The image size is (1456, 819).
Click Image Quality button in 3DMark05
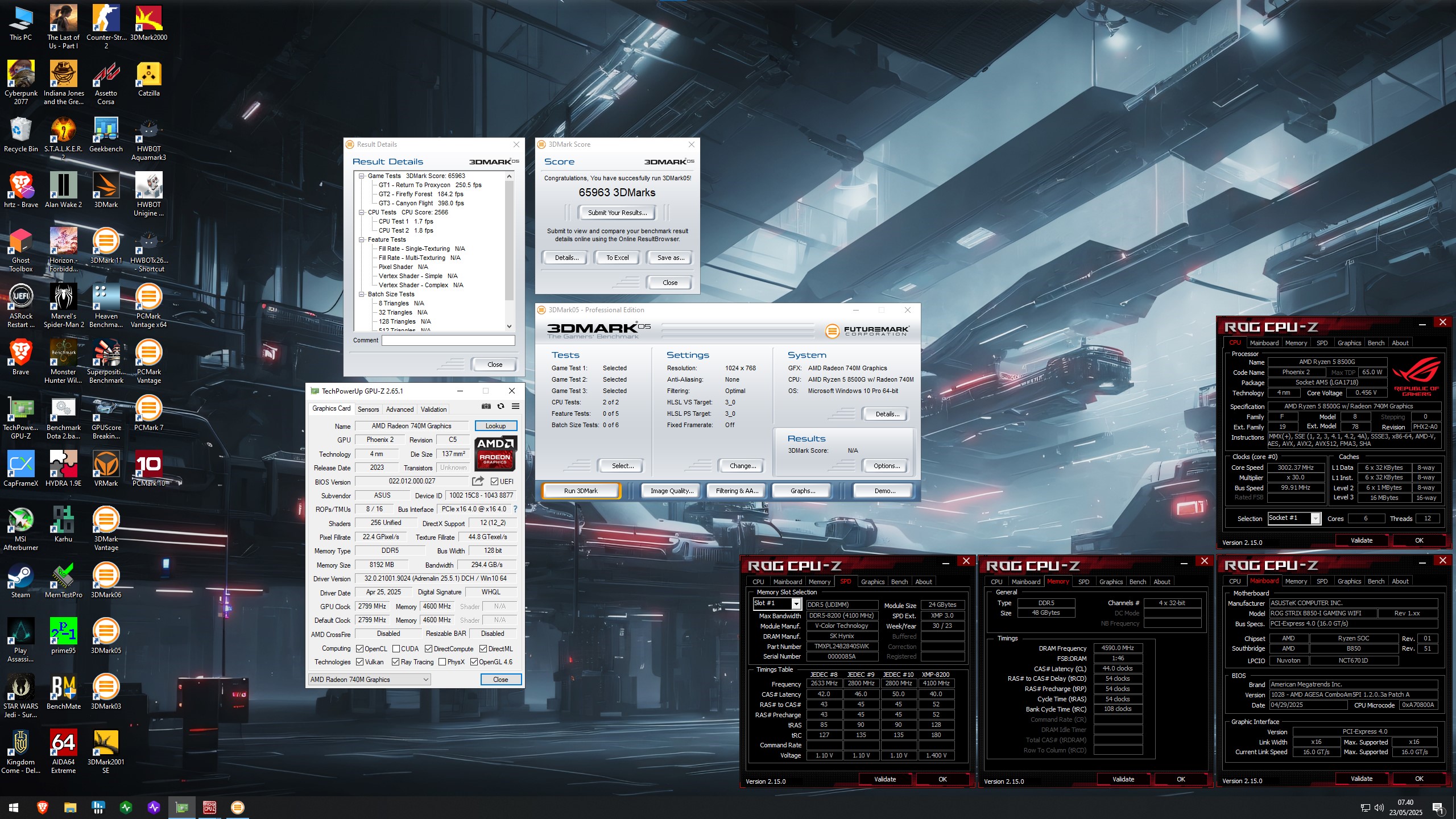click(672, 491)
